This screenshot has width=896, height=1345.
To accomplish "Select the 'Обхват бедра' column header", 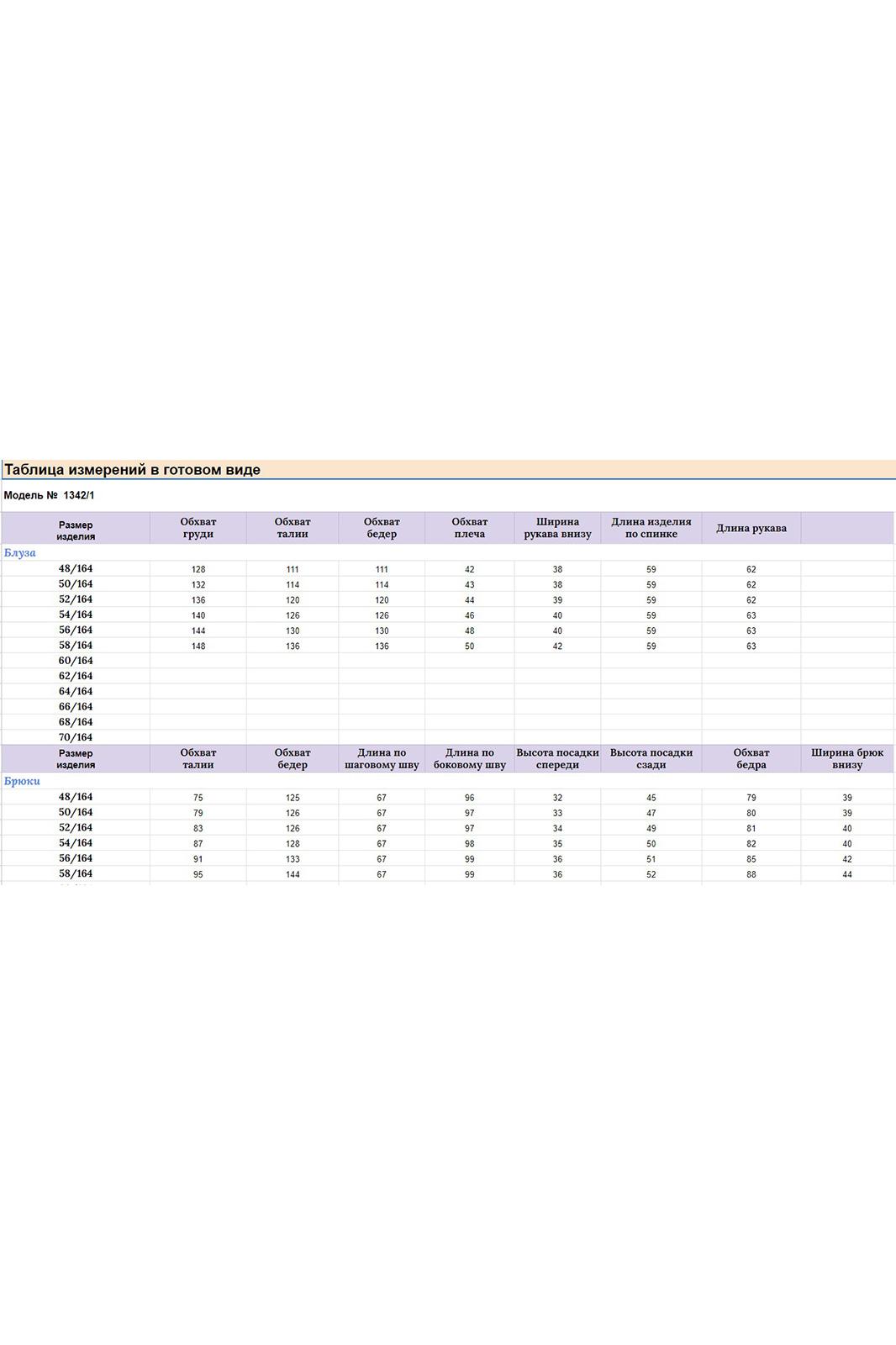I will pos(751,759).
